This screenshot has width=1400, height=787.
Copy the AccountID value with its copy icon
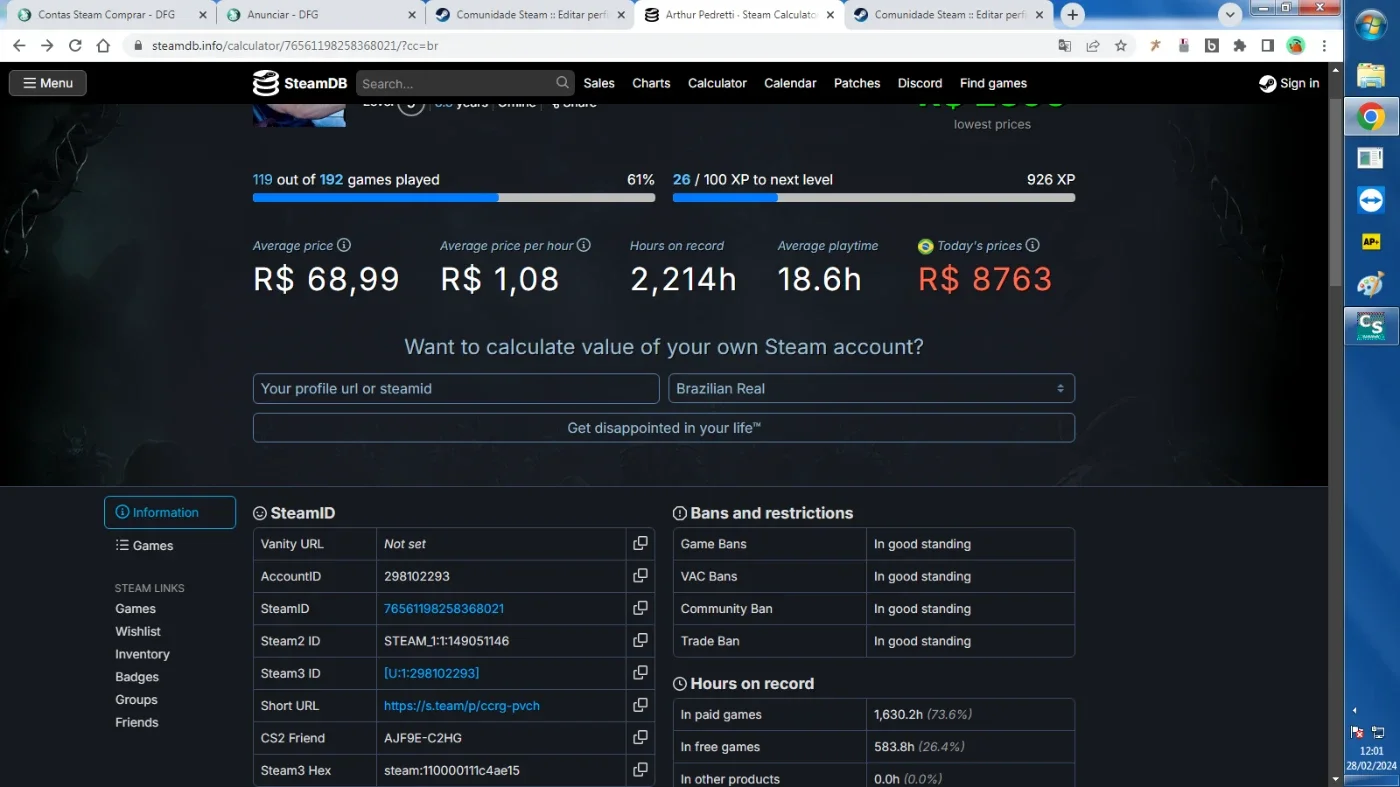[x=640, y=576]
